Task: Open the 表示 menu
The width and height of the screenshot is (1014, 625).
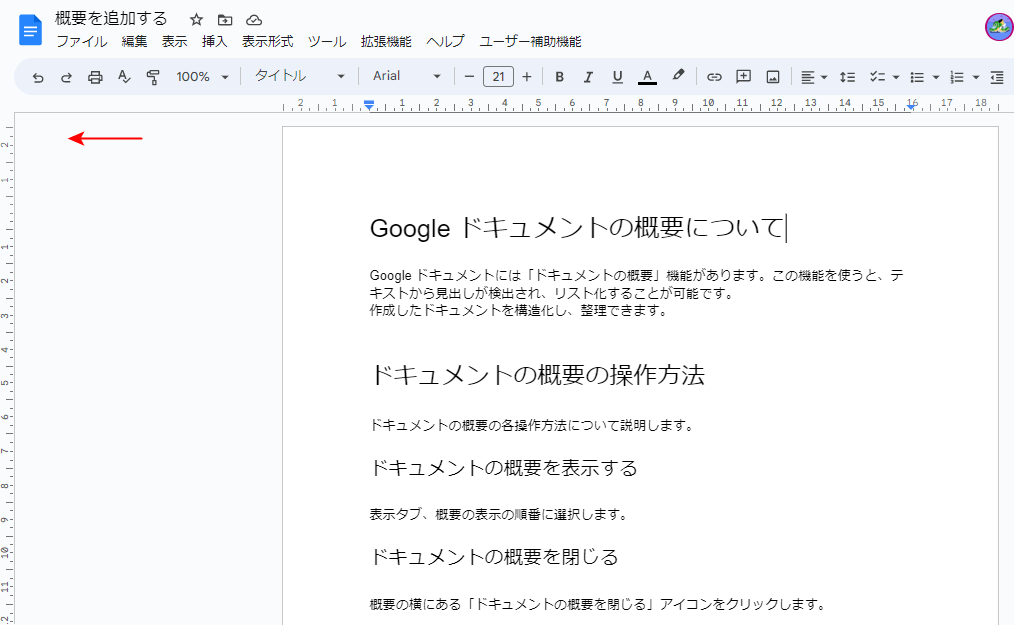Action: pos(175,41)
